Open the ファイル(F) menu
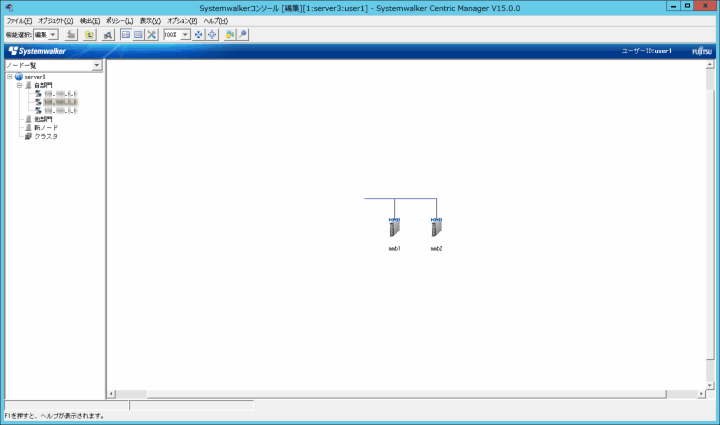720x425 pixels. pos(19,21)
